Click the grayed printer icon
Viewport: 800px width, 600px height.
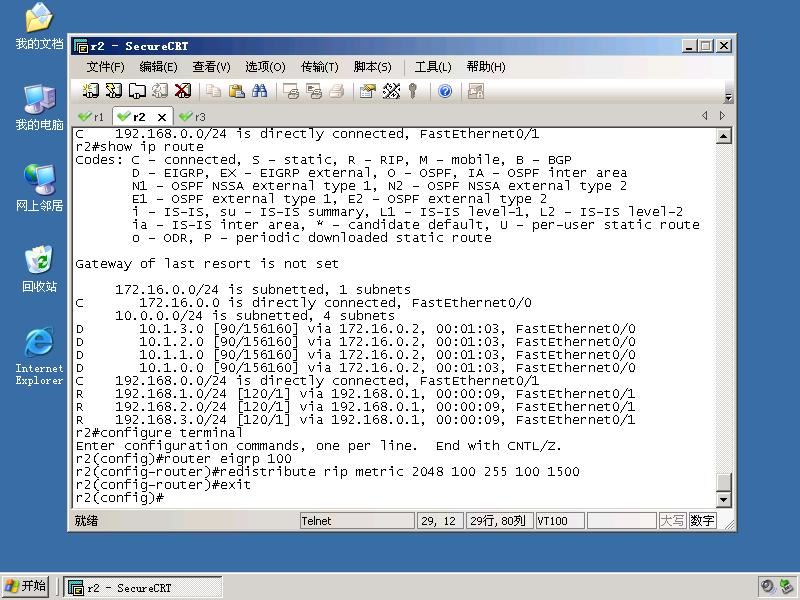pyautogui.click(x=337, y=91)
